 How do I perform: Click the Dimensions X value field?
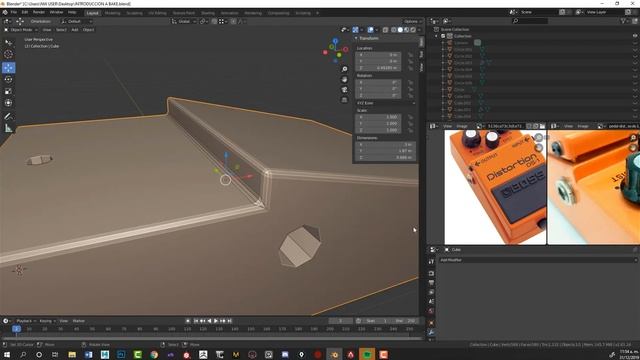[x=386, y=144]
